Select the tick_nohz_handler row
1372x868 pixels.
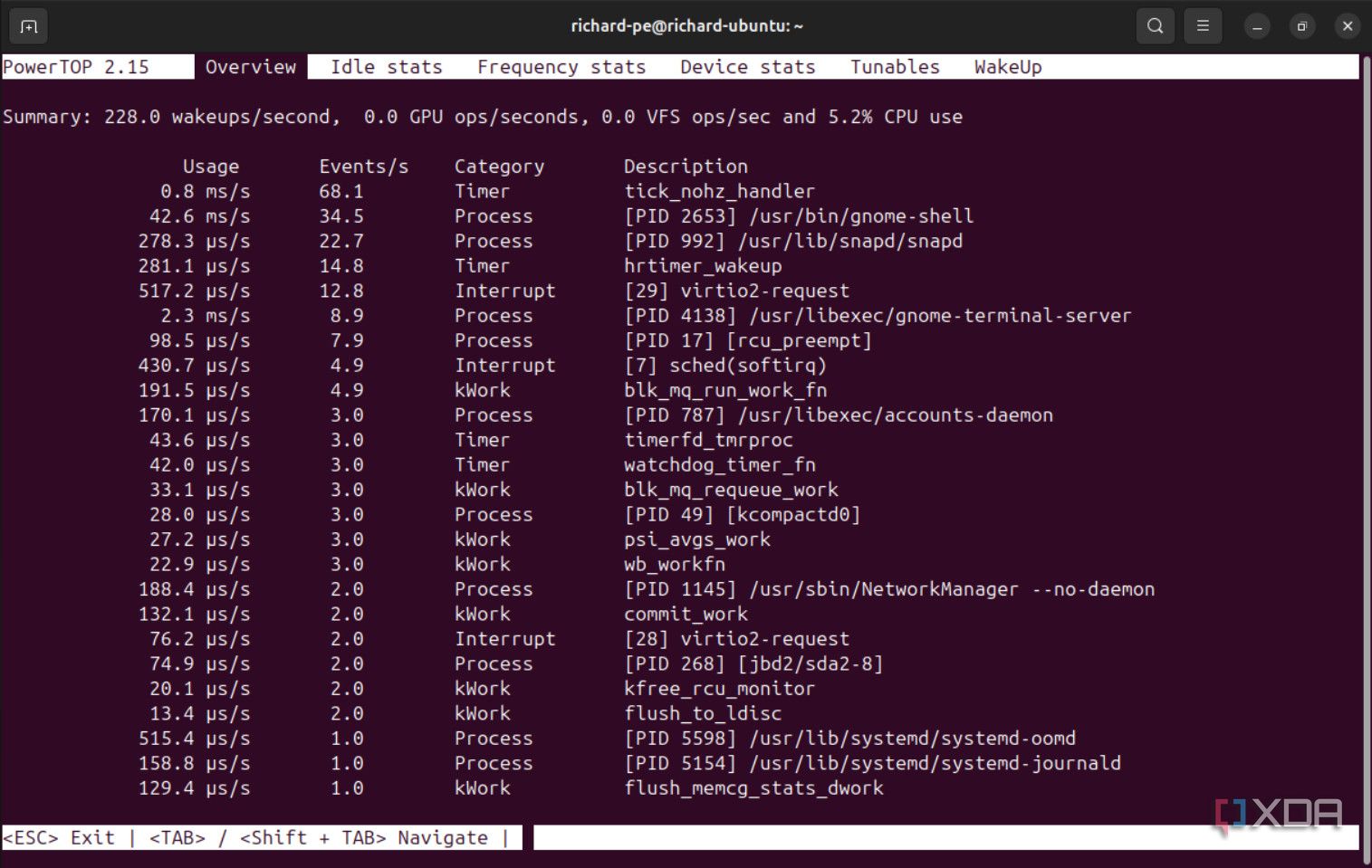tap(487, 192)
